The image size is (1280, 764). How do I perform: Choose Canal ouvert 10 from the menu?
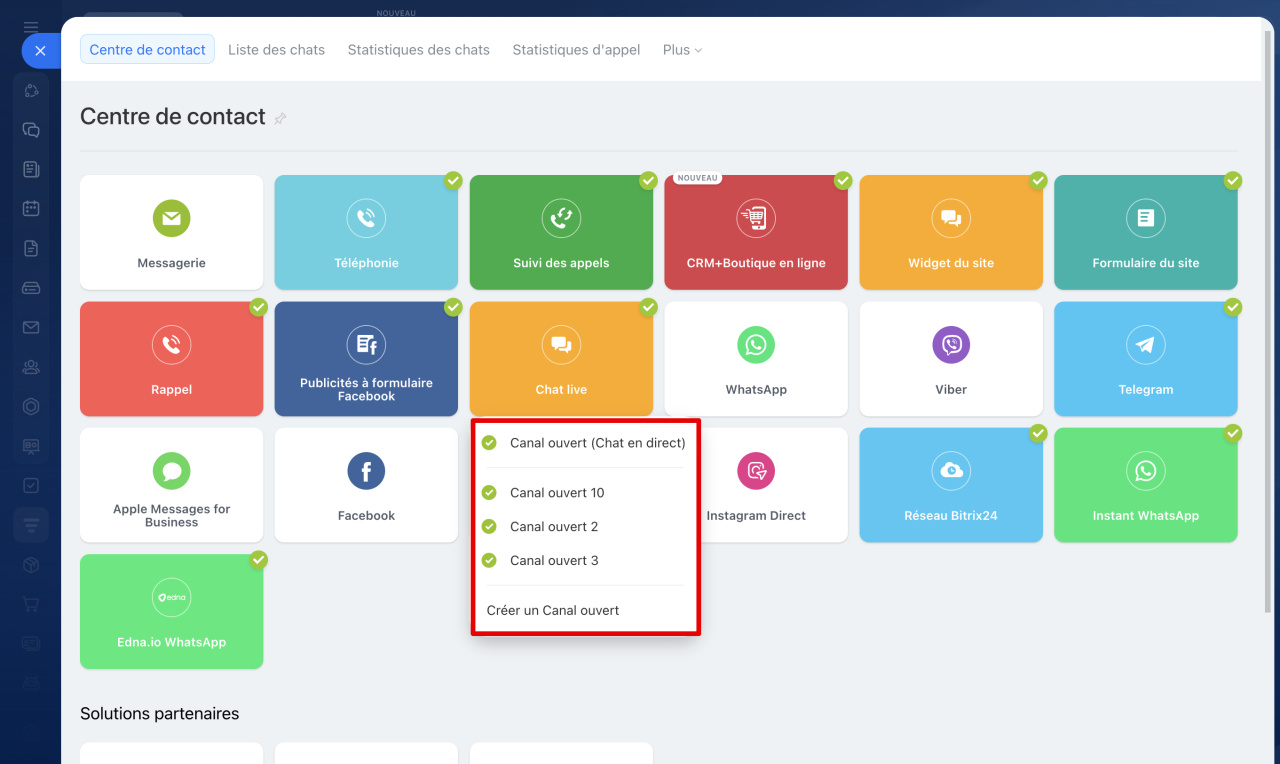coord(585,492)
